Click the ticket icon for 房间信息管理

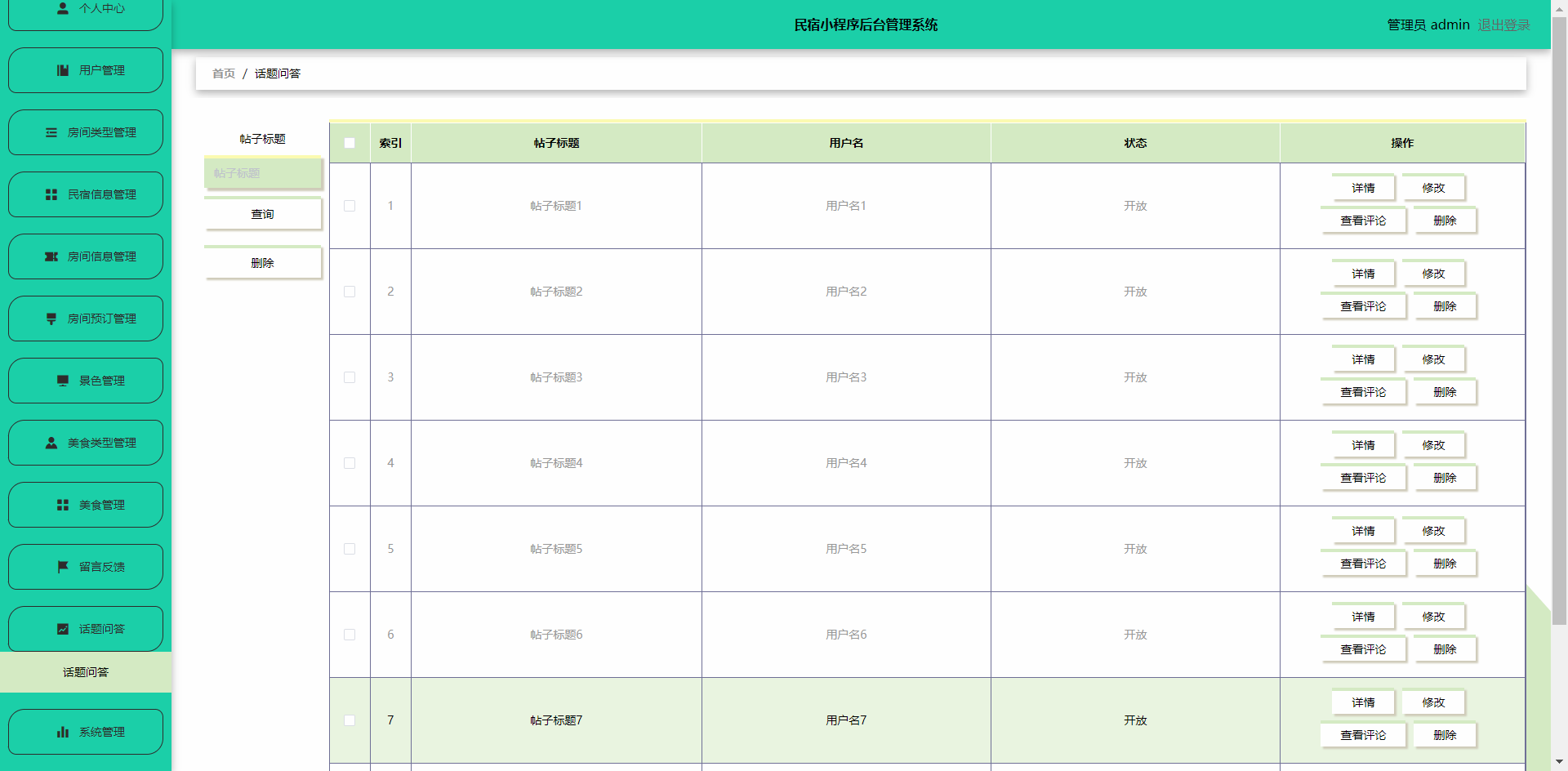[x=51, y=256]
